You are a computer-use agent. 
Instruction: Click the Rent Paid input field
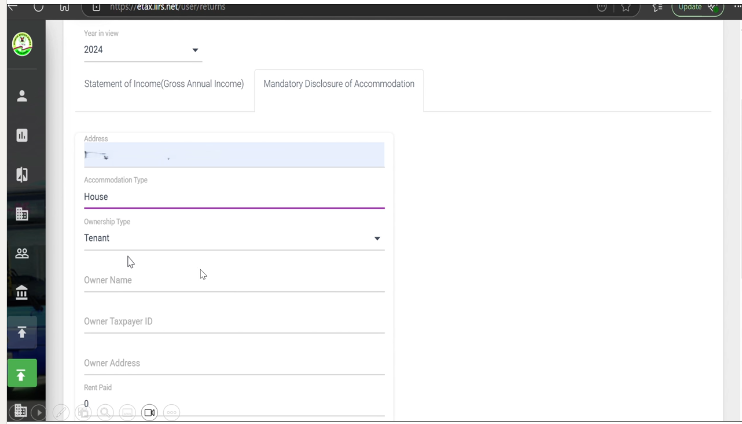(233, 404)
